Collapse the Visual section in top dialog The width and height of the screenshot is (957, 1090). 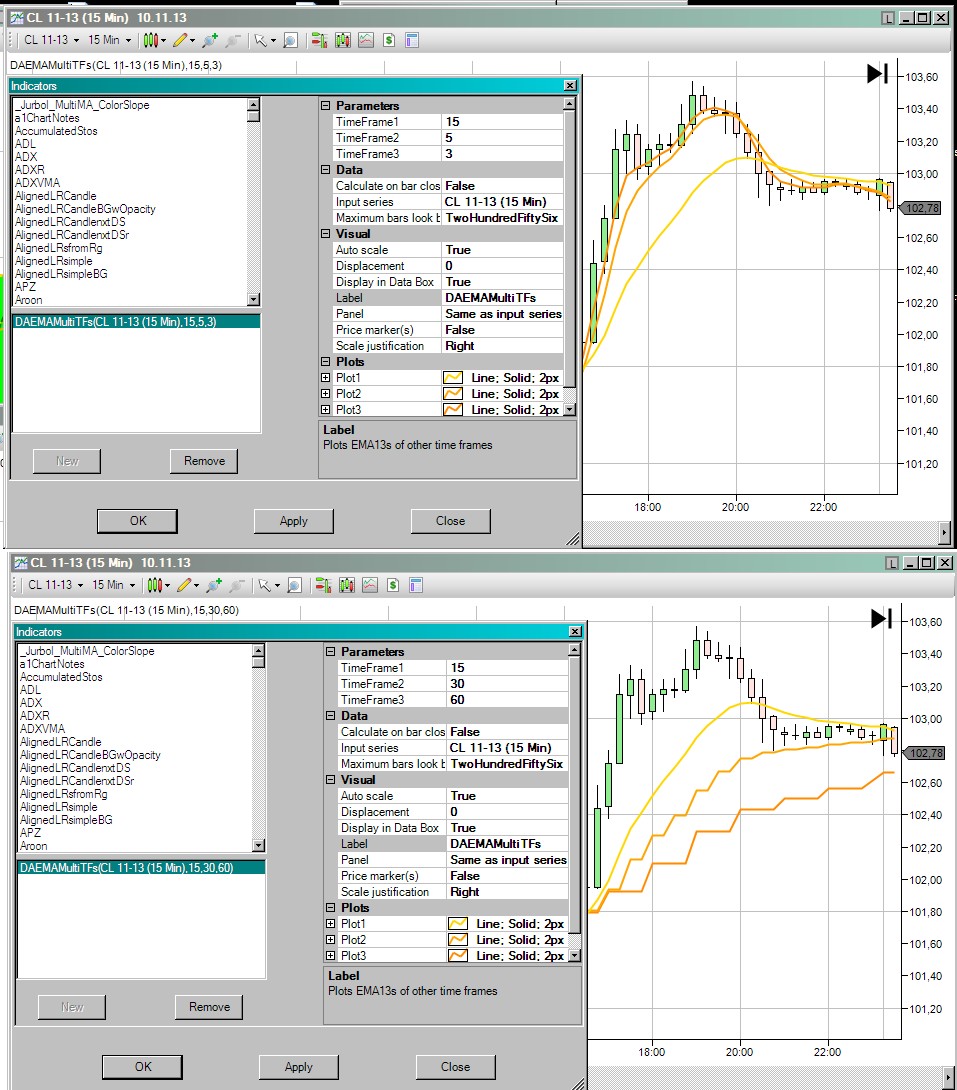[325, 234]
